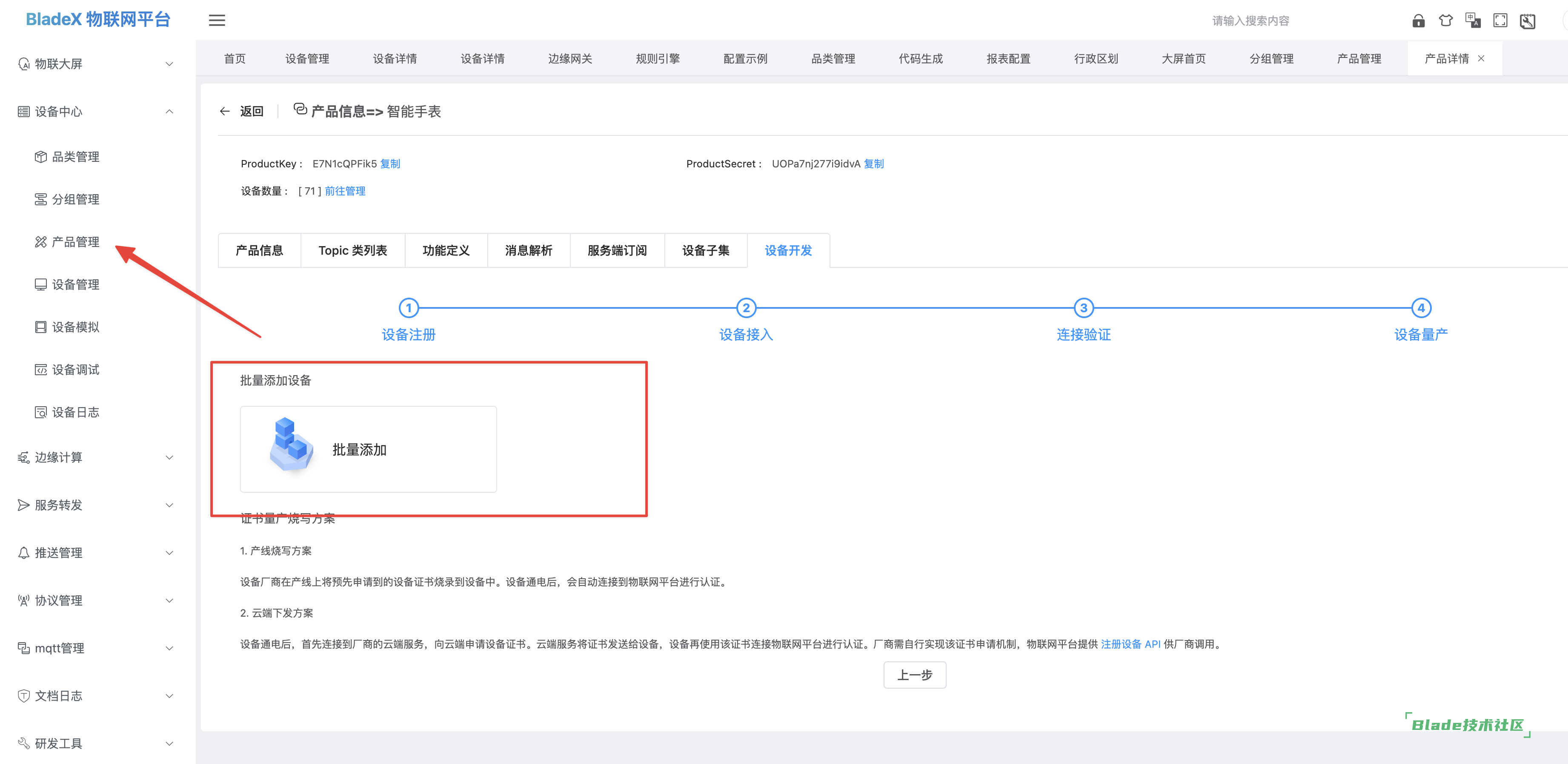Image resolution: width=1568 pixels, height=764 pixels.
Task: Switch to the 功能定义 tab
Action: 446,250
